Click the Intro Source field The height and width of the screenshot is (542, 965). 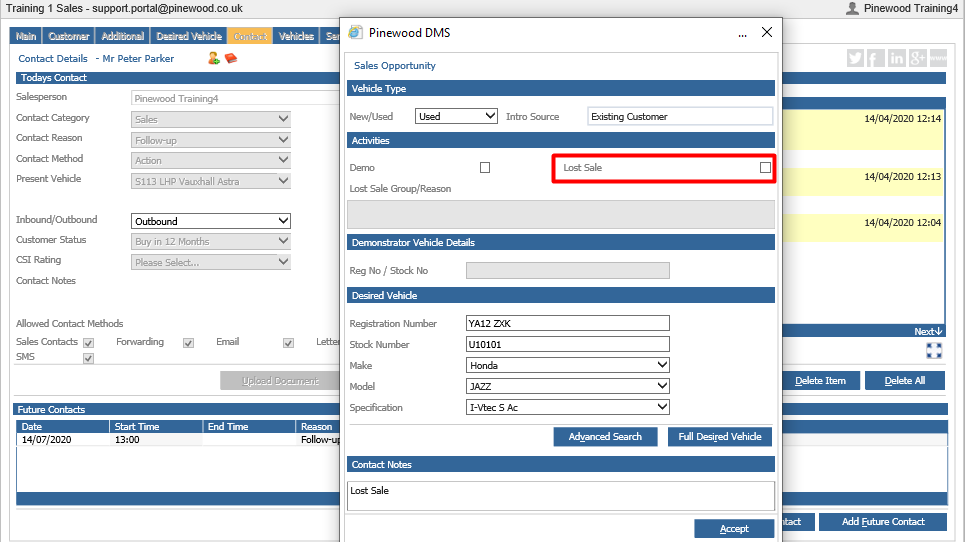pos(680,116)
